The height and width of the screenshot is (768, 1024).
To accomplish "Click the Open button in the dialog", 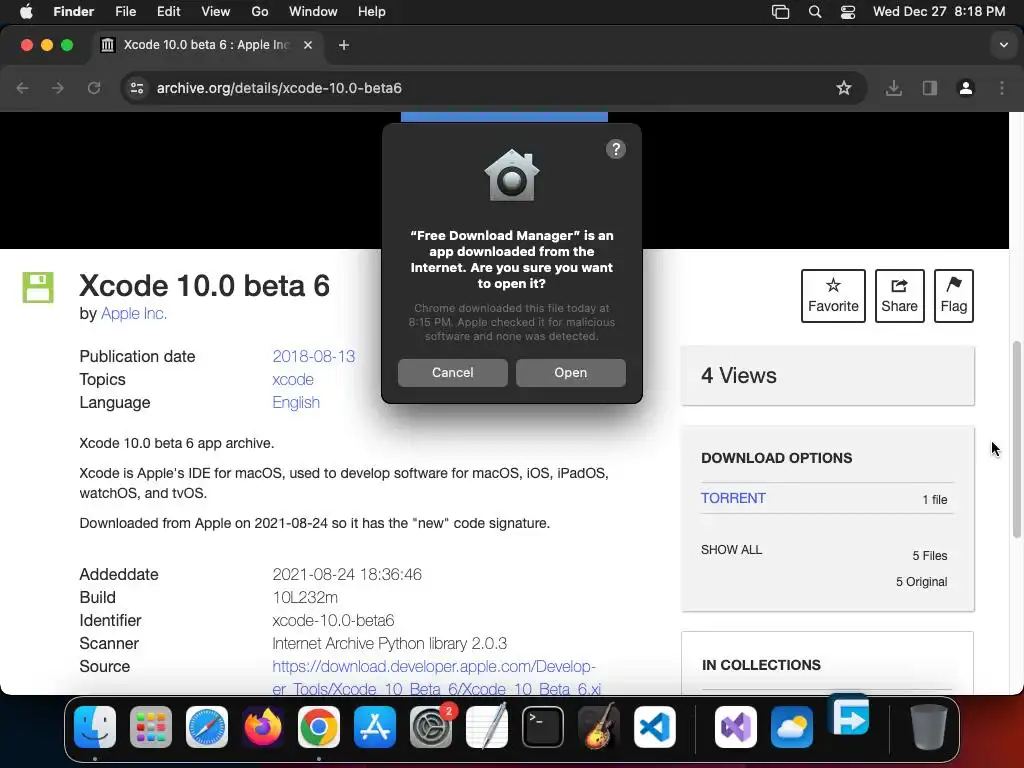I will [570, 372].
